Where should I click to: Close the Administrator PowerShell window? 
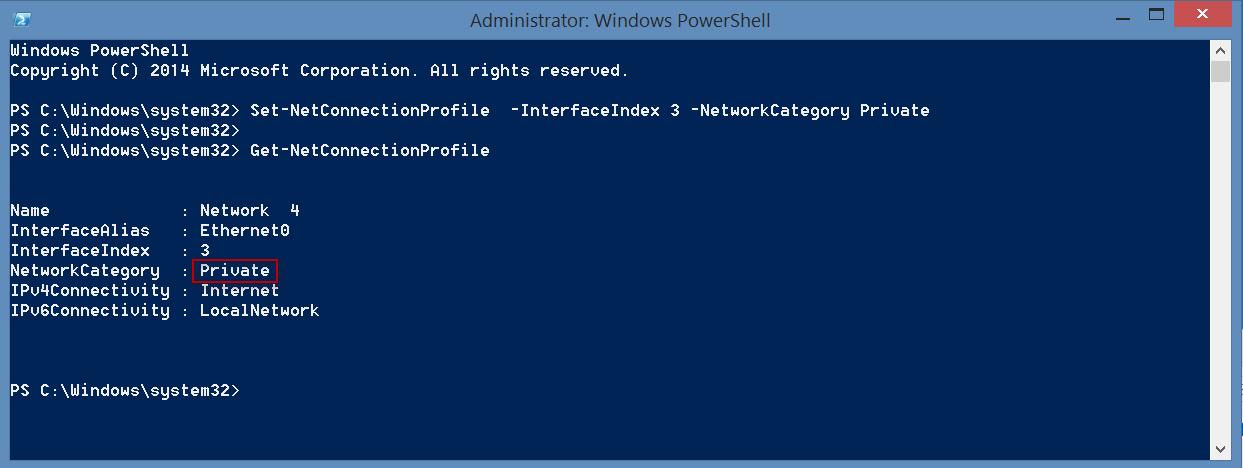tap(1206, 15)
